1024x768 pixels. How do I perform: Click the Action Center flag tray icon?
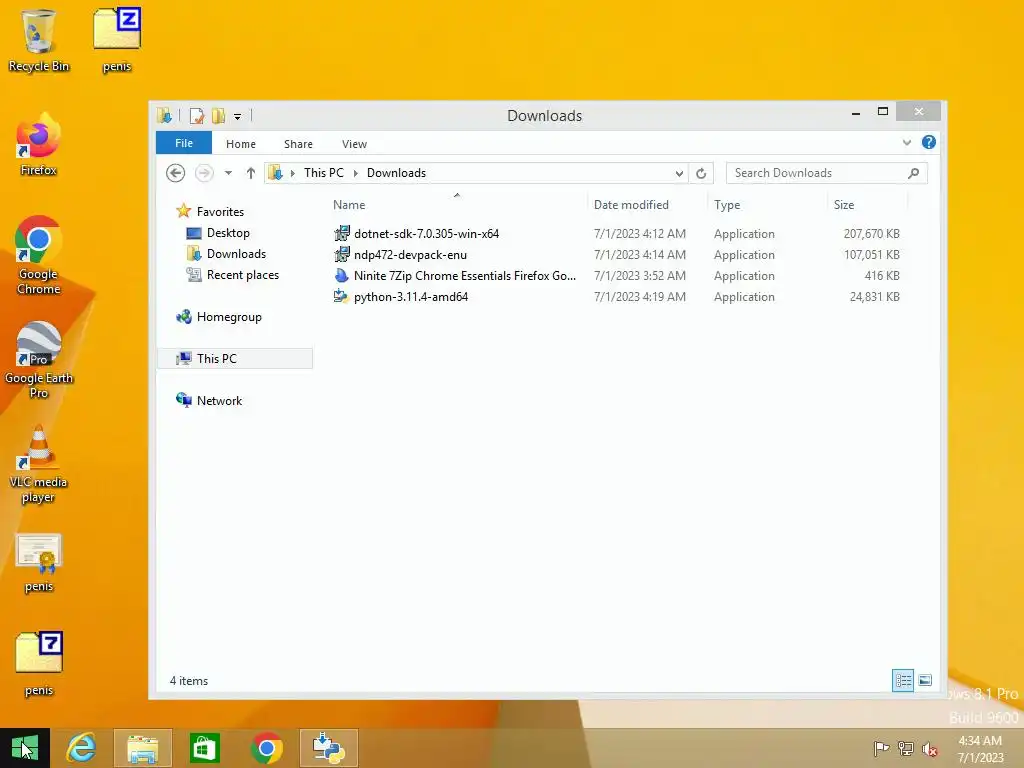pos(881,748)
